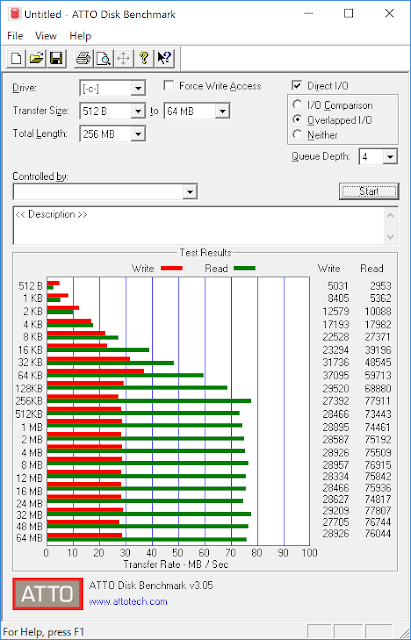Click the 8 KB row label

(x=33, y=337)
